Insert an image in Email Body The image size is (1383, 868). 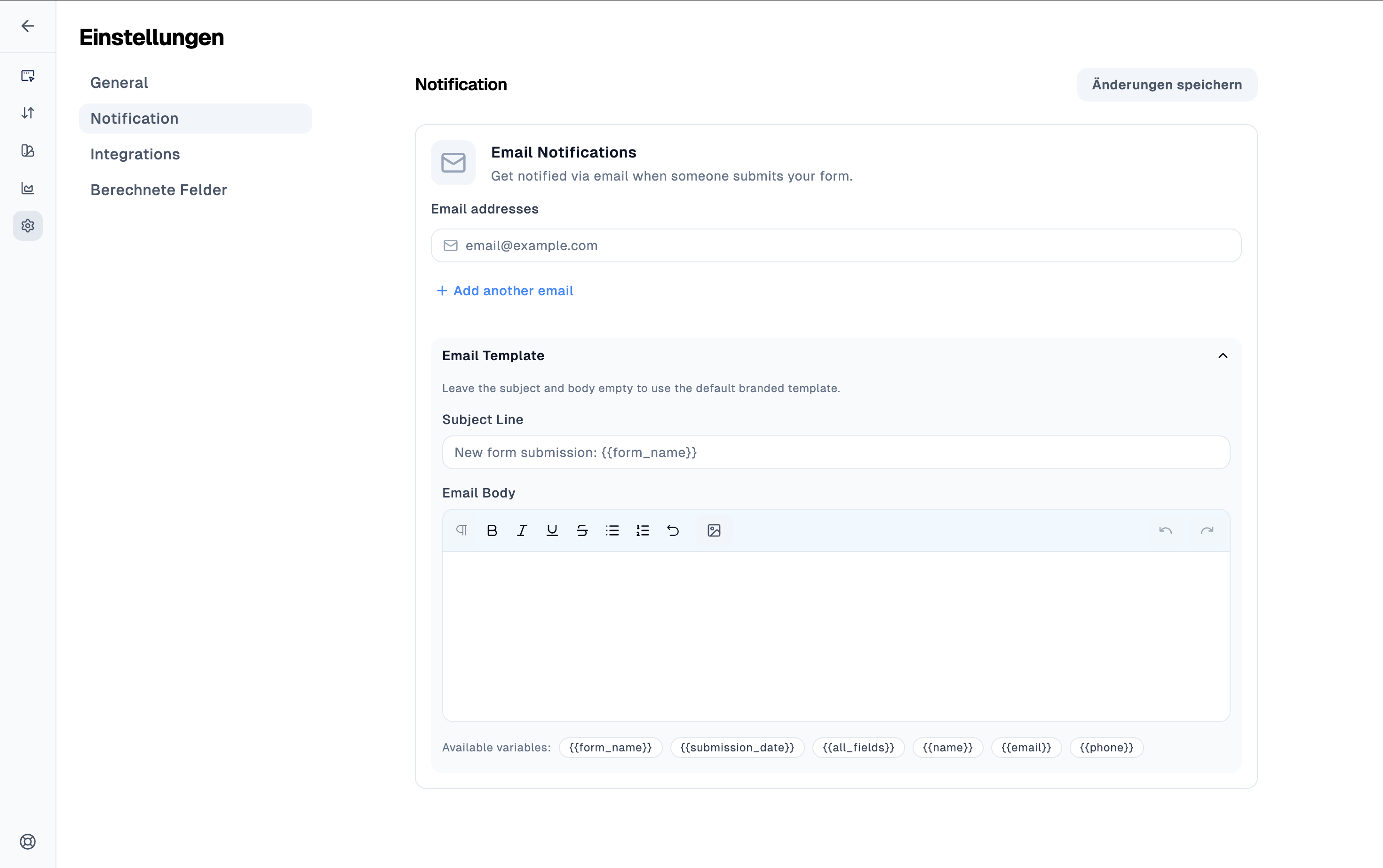[714, 530]
